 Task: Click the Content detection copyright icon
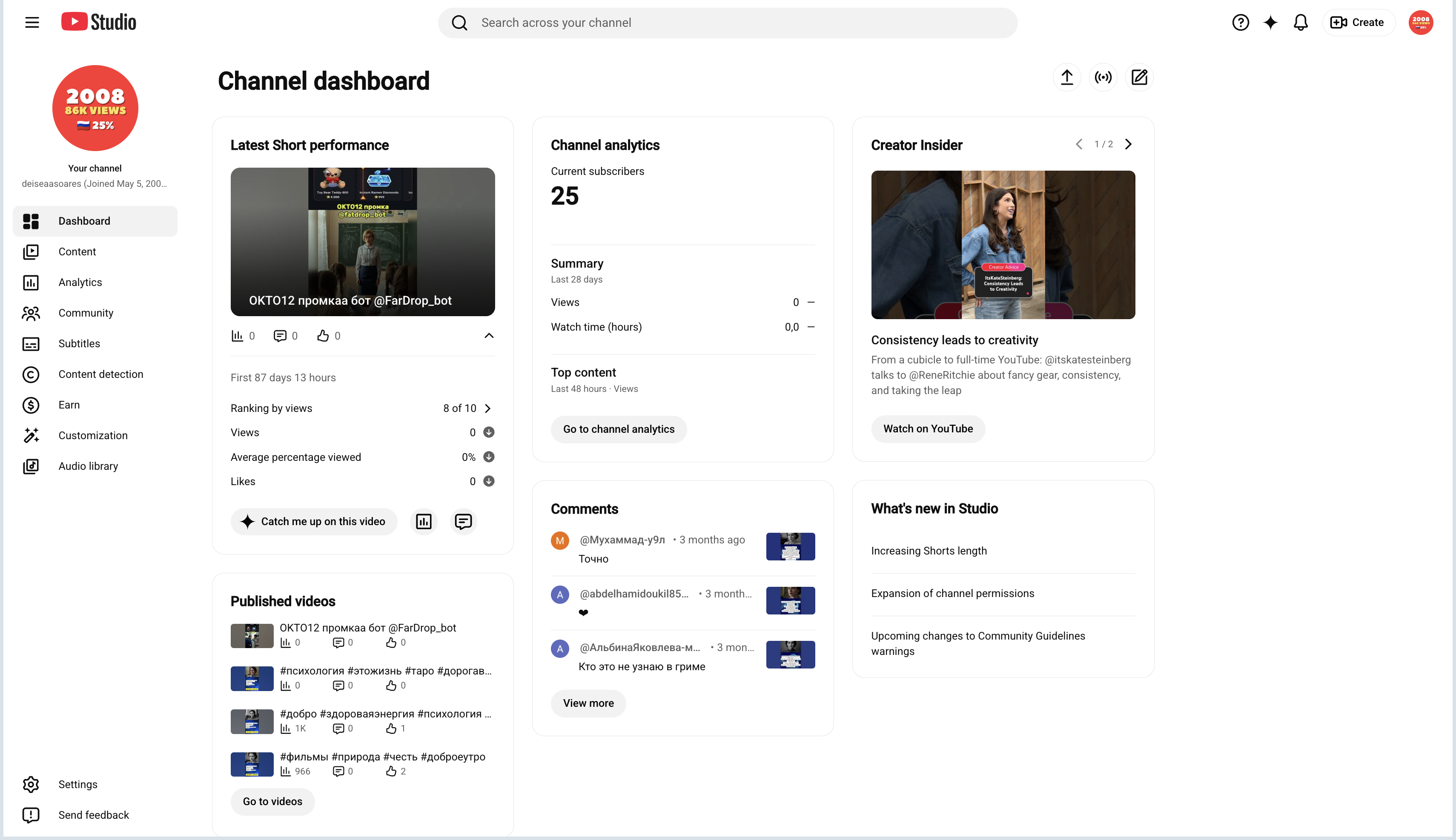click(x=31, y=374)
